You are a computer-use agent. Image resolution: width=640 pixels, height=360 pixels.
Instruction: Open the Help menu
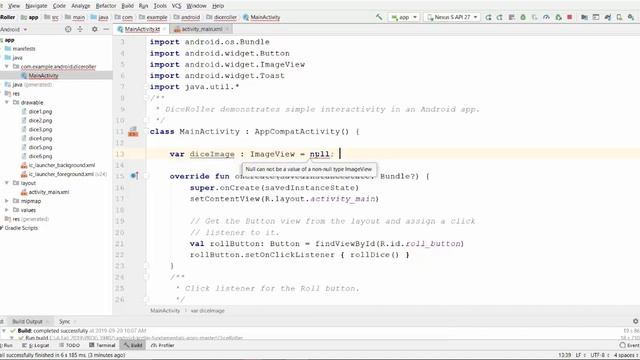(x=218, y=6)
